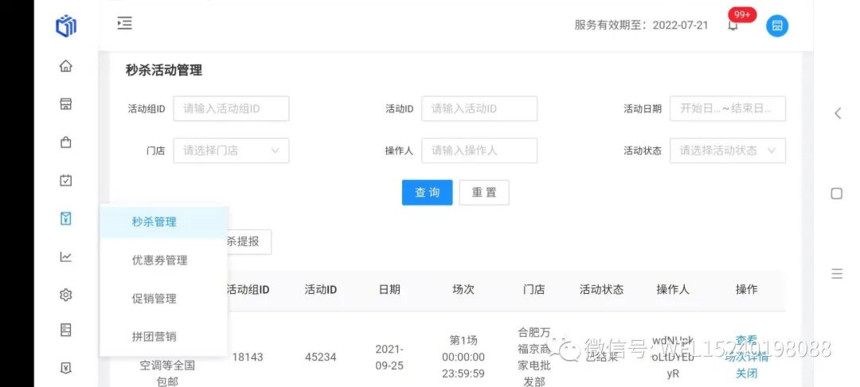Viewport: 860px width, 387px height.
Task: Toggle the sidebar collapse menu icon
Action: 125,23
